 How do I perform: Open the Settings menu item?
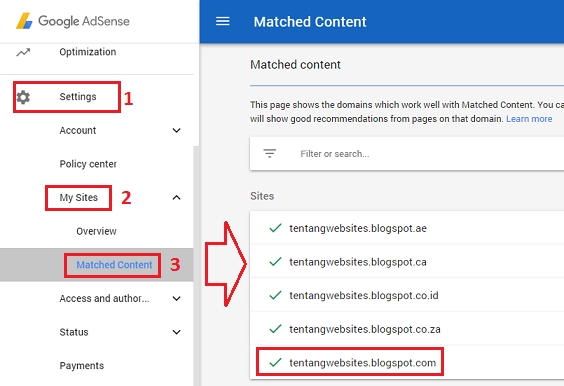pyautogui.click(x=78, y=97)
